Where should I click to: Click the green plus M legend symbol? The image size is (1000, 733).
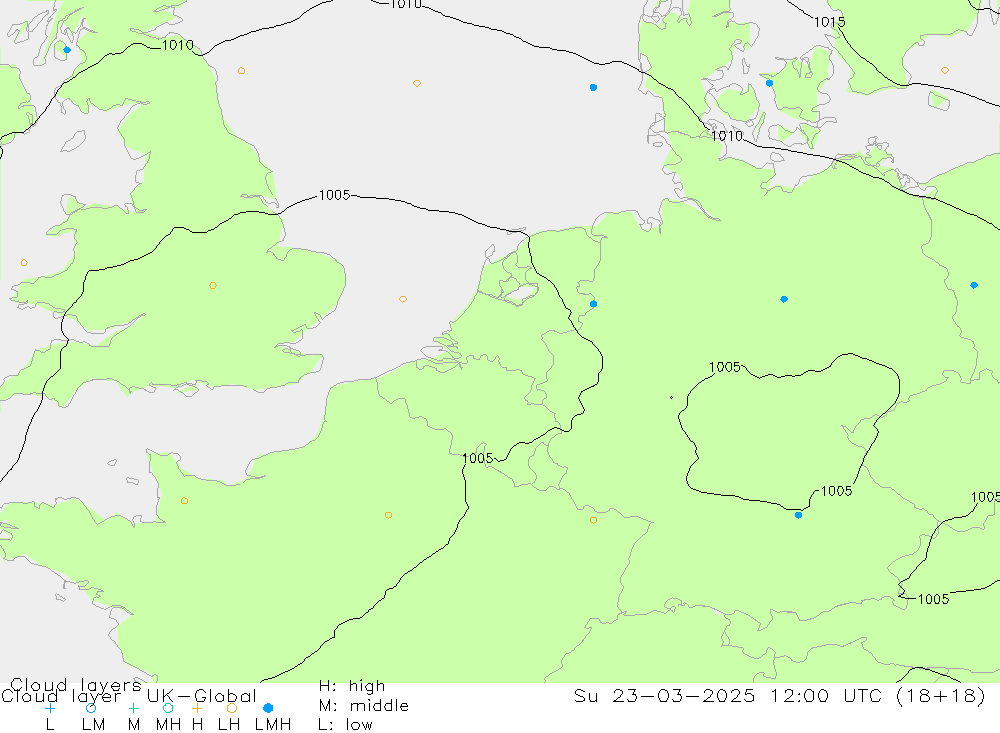pyautogui.click(x=133, y=708)
